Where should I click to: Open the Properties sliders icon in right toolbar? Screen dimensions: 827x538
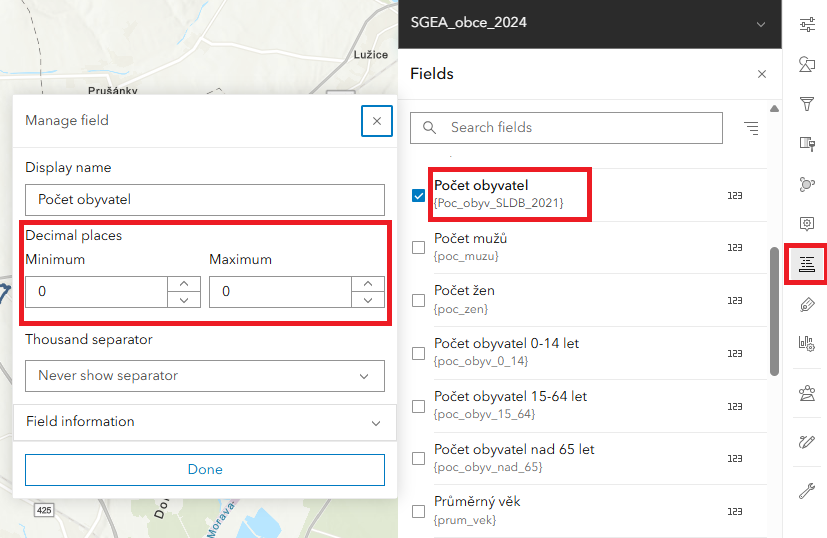pyautogui.click(x=806, y=25)
